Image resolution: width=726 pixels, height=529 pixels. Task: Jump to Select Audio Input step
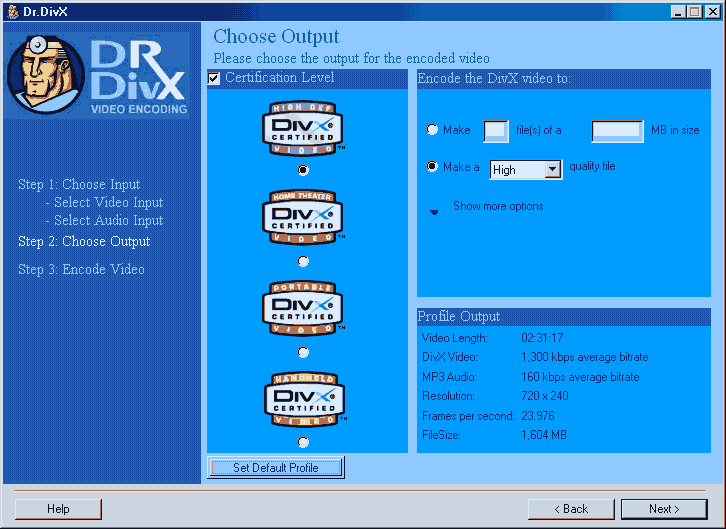108,220
